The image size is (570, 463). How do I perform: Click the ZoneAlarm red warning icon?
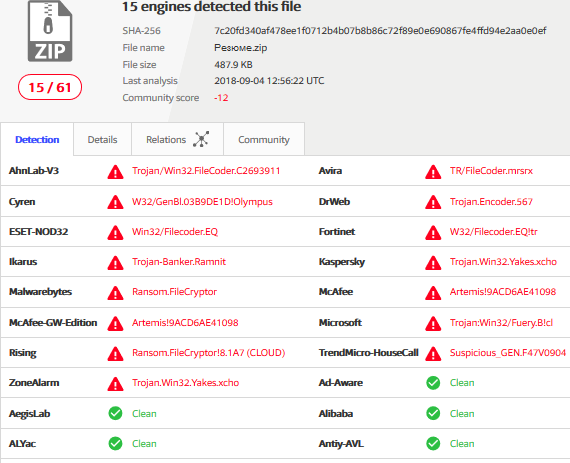tap(115, 384)
